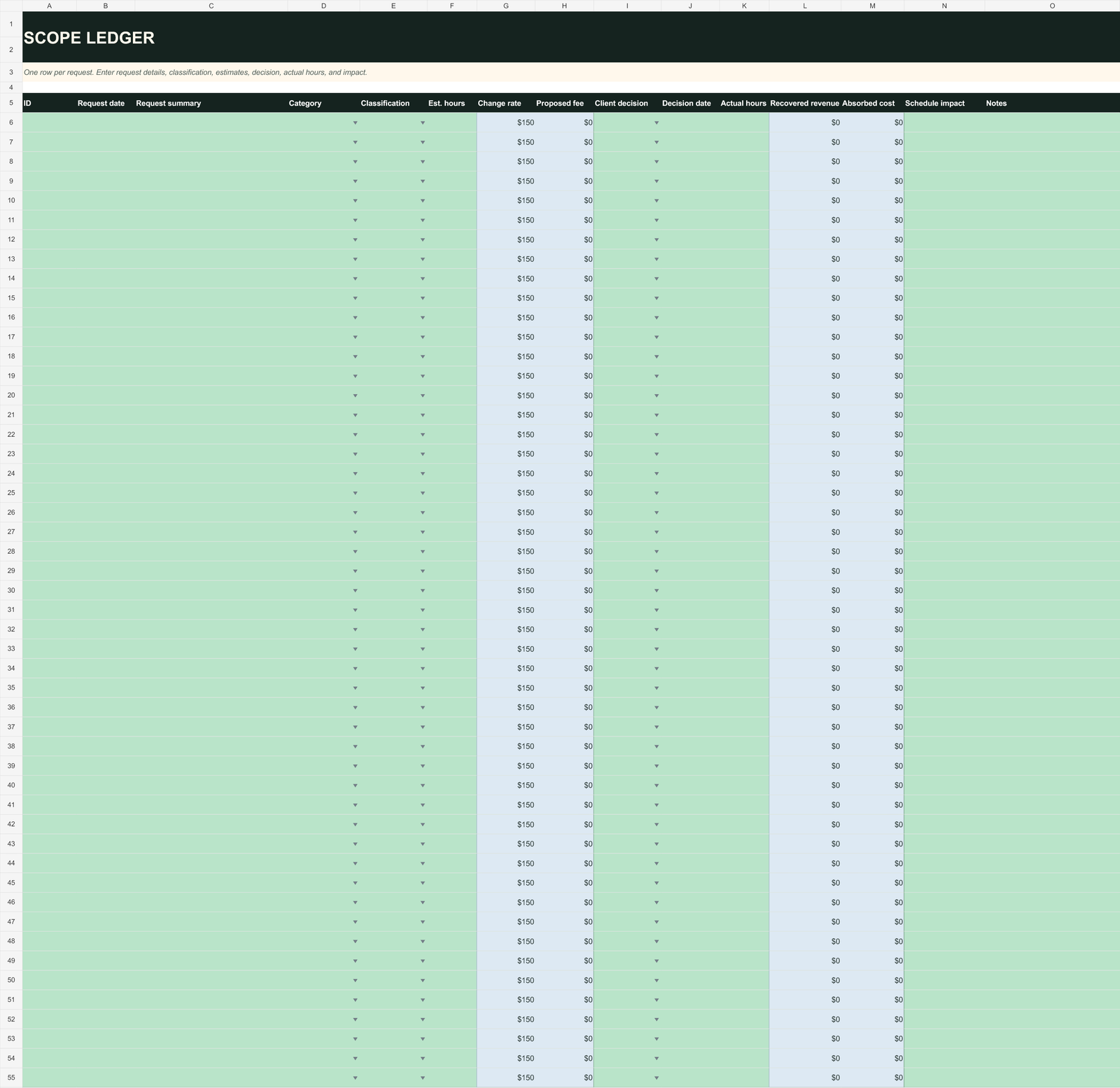Image resolution: width=1120 pixels, height=1088 pixels.
Task: Click the empty ID cell in row 6
Action: tap(49, 123)
